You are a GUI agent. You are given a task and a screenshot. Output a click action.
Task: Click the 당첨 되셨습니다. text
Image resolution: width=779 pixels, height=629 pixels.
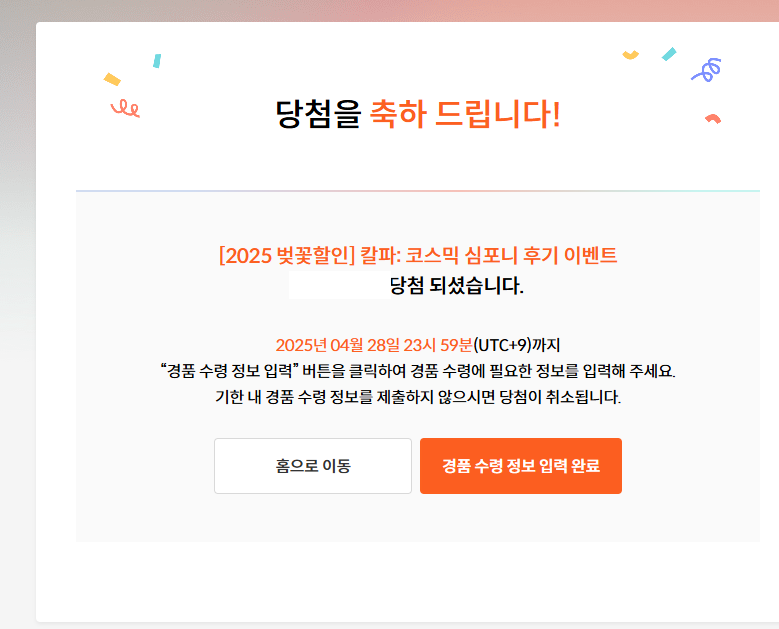456,286
